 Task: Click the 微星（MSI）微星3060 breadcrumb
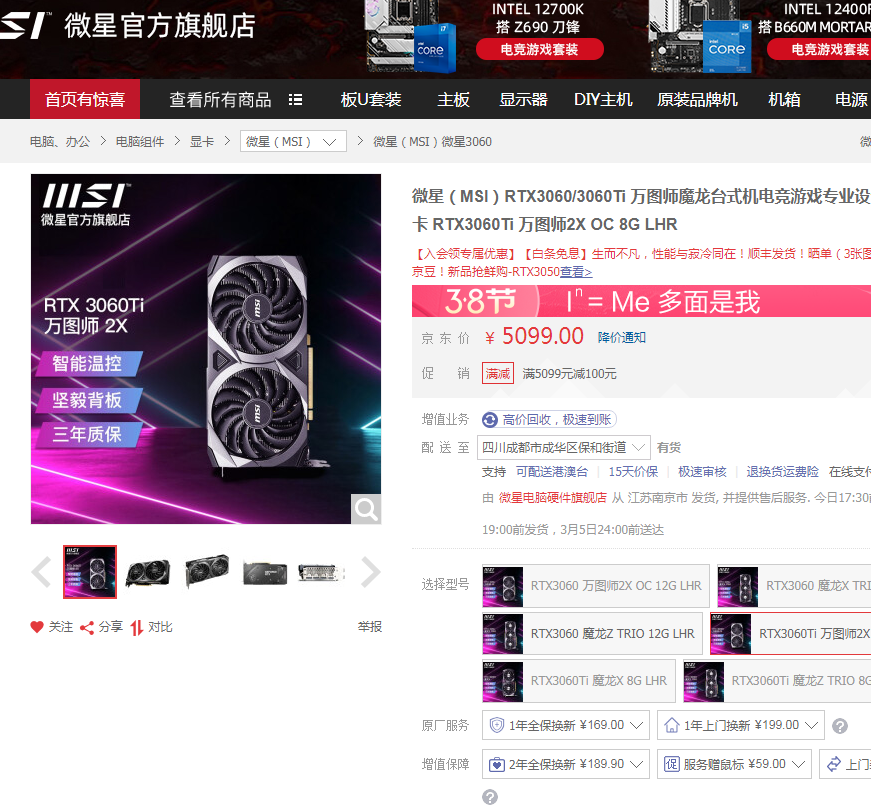(x=432, y=142)
